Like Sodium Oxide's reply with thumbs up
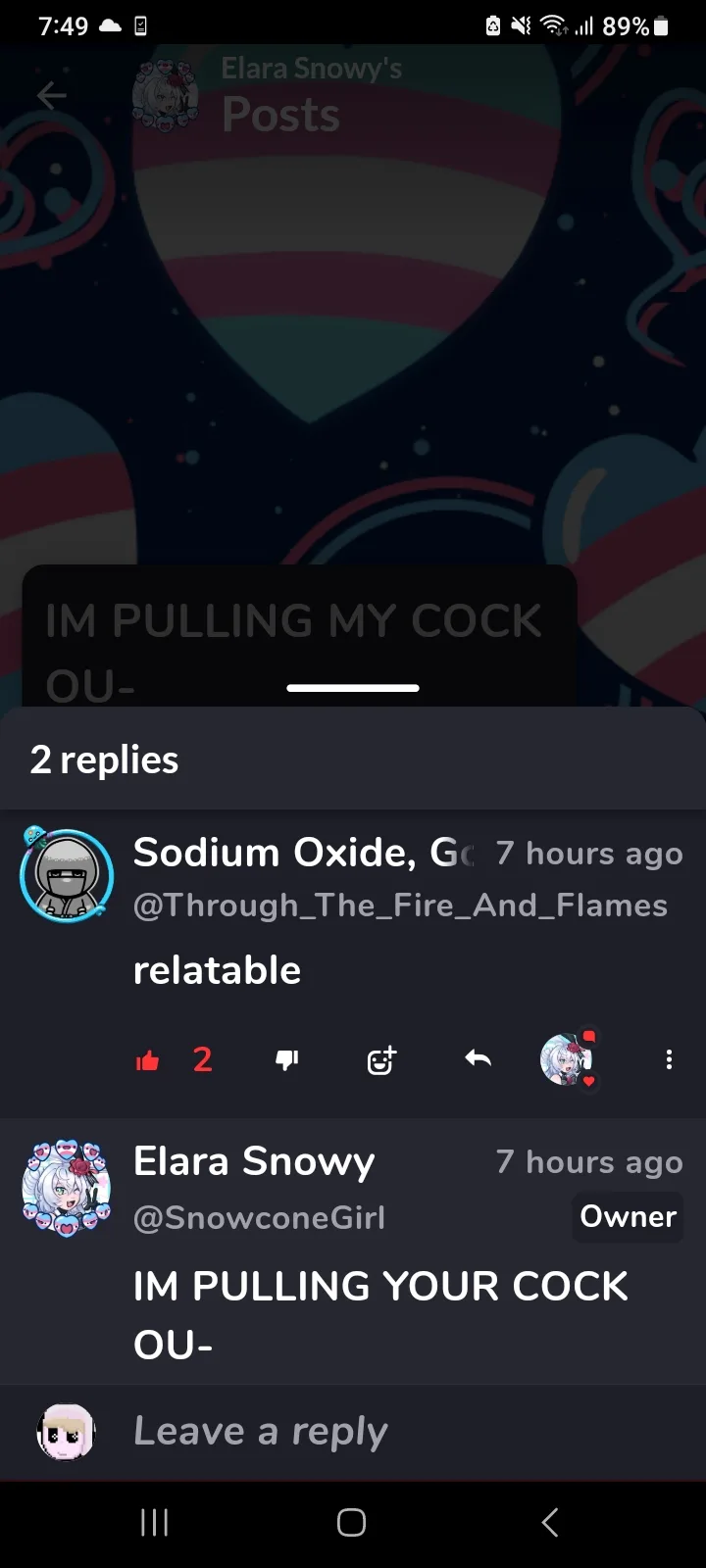Screen dimensions: 706x1568 pyautogui.click(x=148, y=1059)
